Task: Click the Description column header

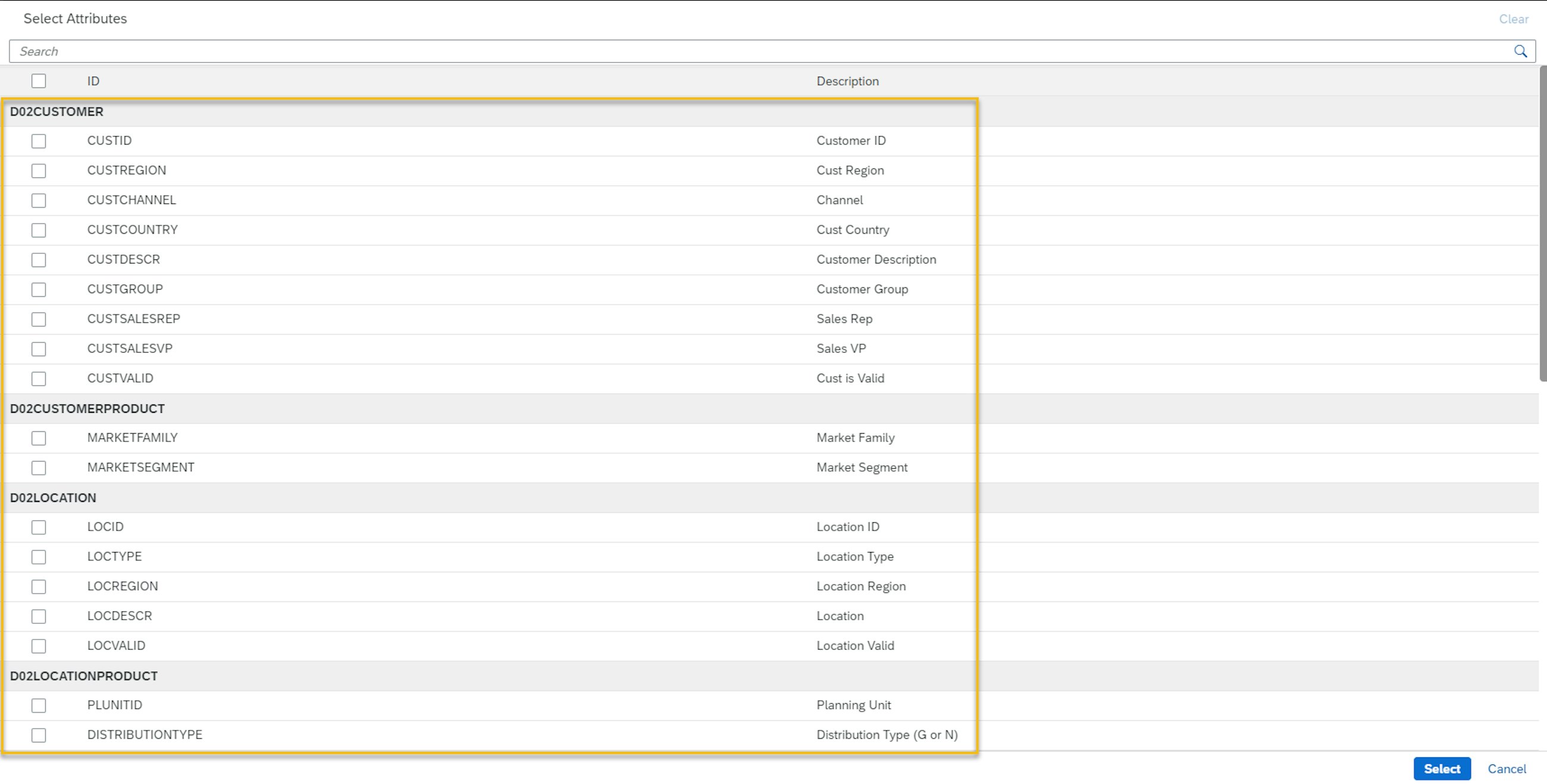Action: pyautogui.click(x=847, y=81)
